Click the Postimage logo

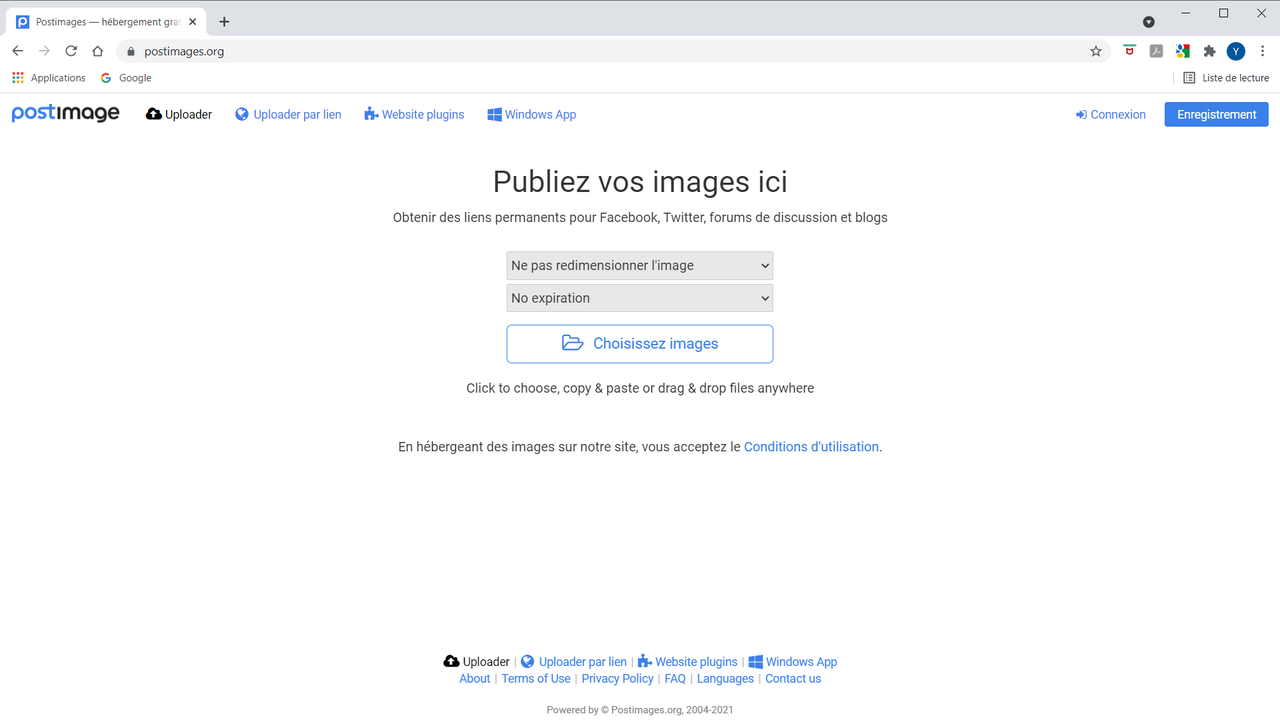tap(65, 114)
